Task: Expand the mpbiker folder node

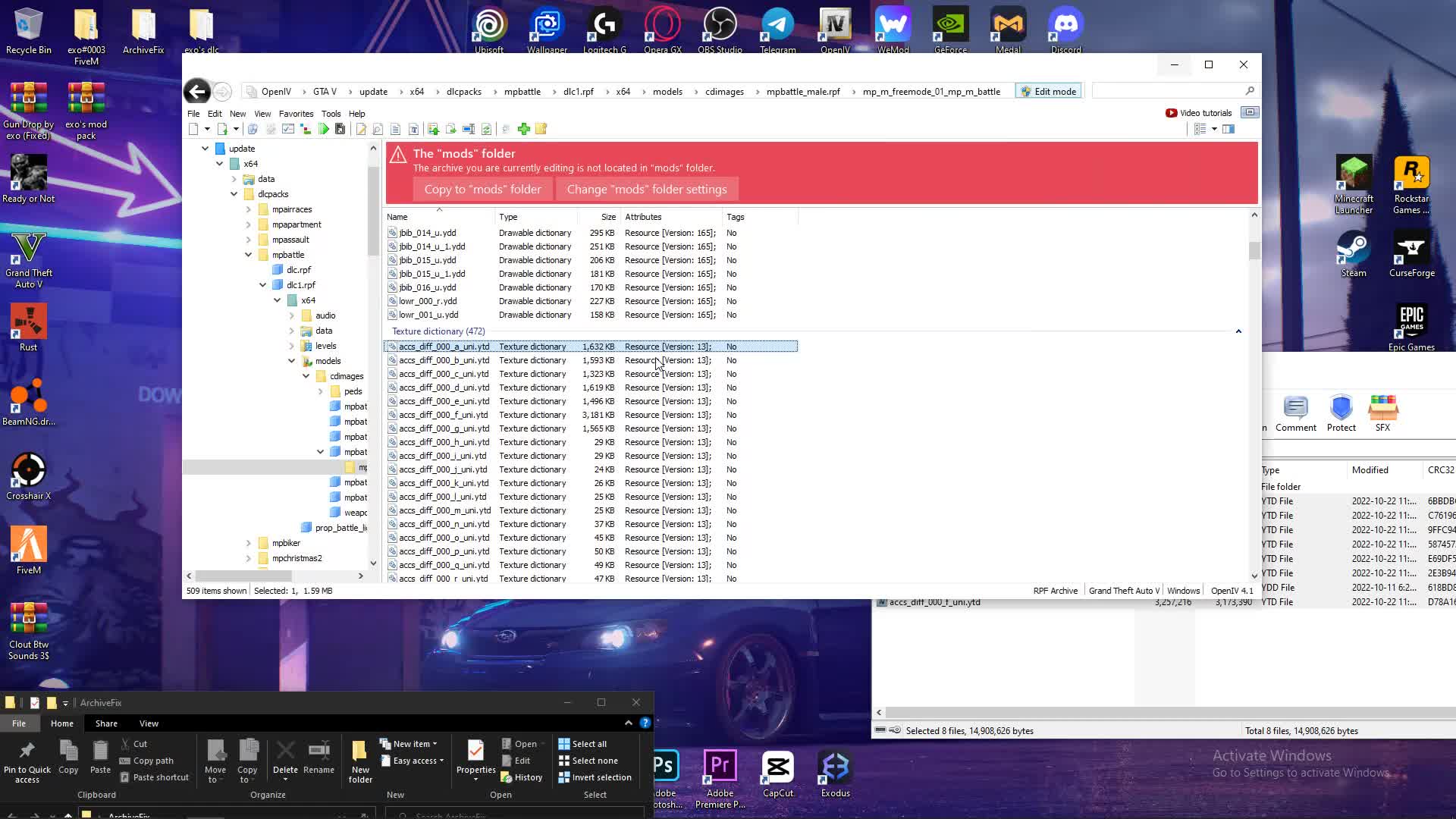Action: coord(249,543)
